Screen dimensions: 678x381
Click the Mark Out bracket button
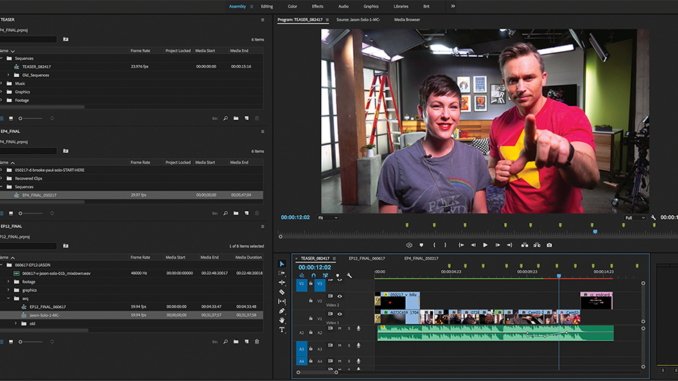tap(445, 245)
